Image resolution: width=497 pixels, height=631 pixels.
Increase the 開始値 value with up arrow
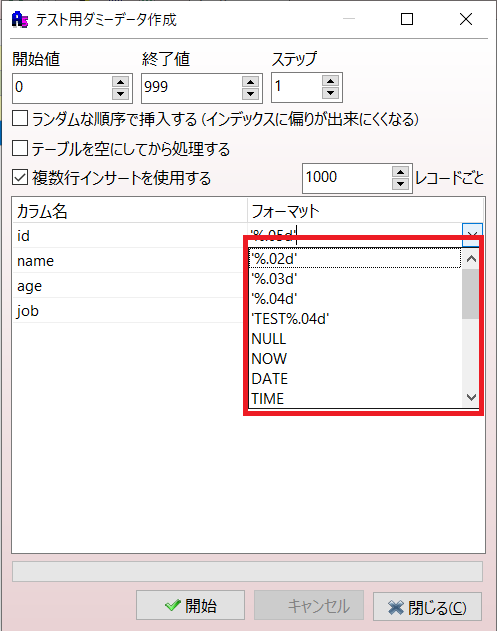120,82
